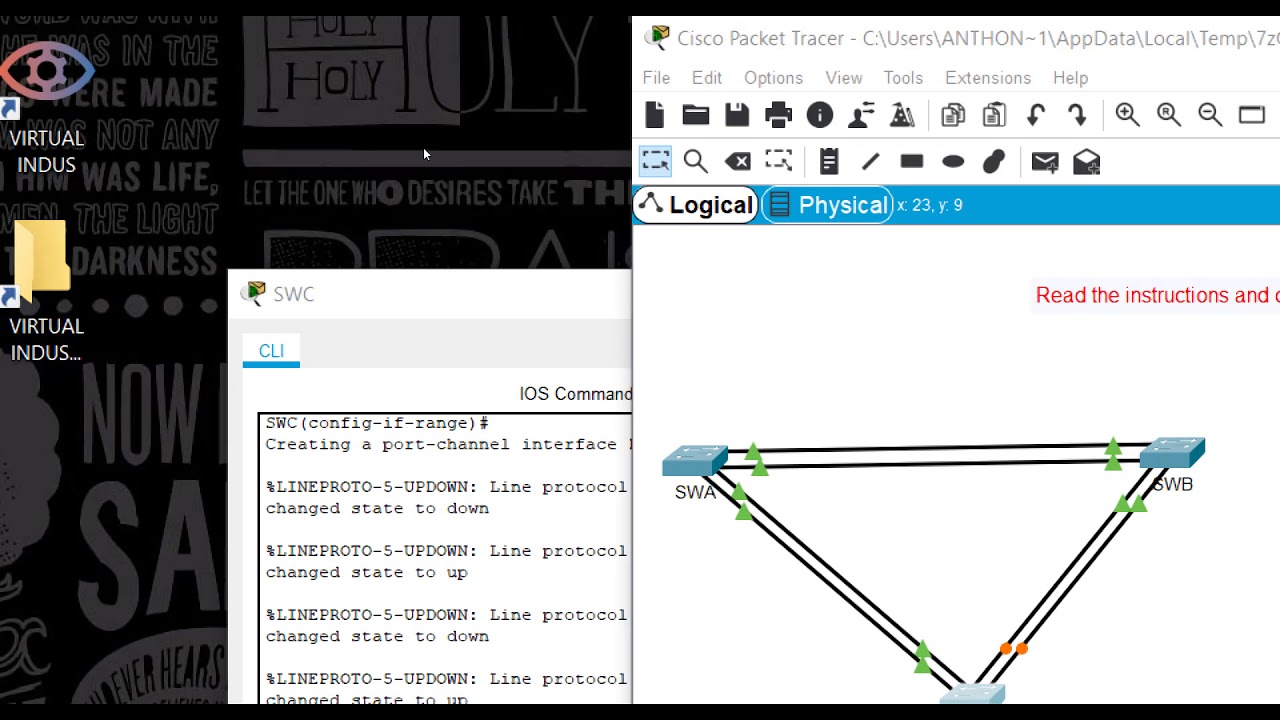
Task: Open the Extensions menu
Action: point(988,77)
